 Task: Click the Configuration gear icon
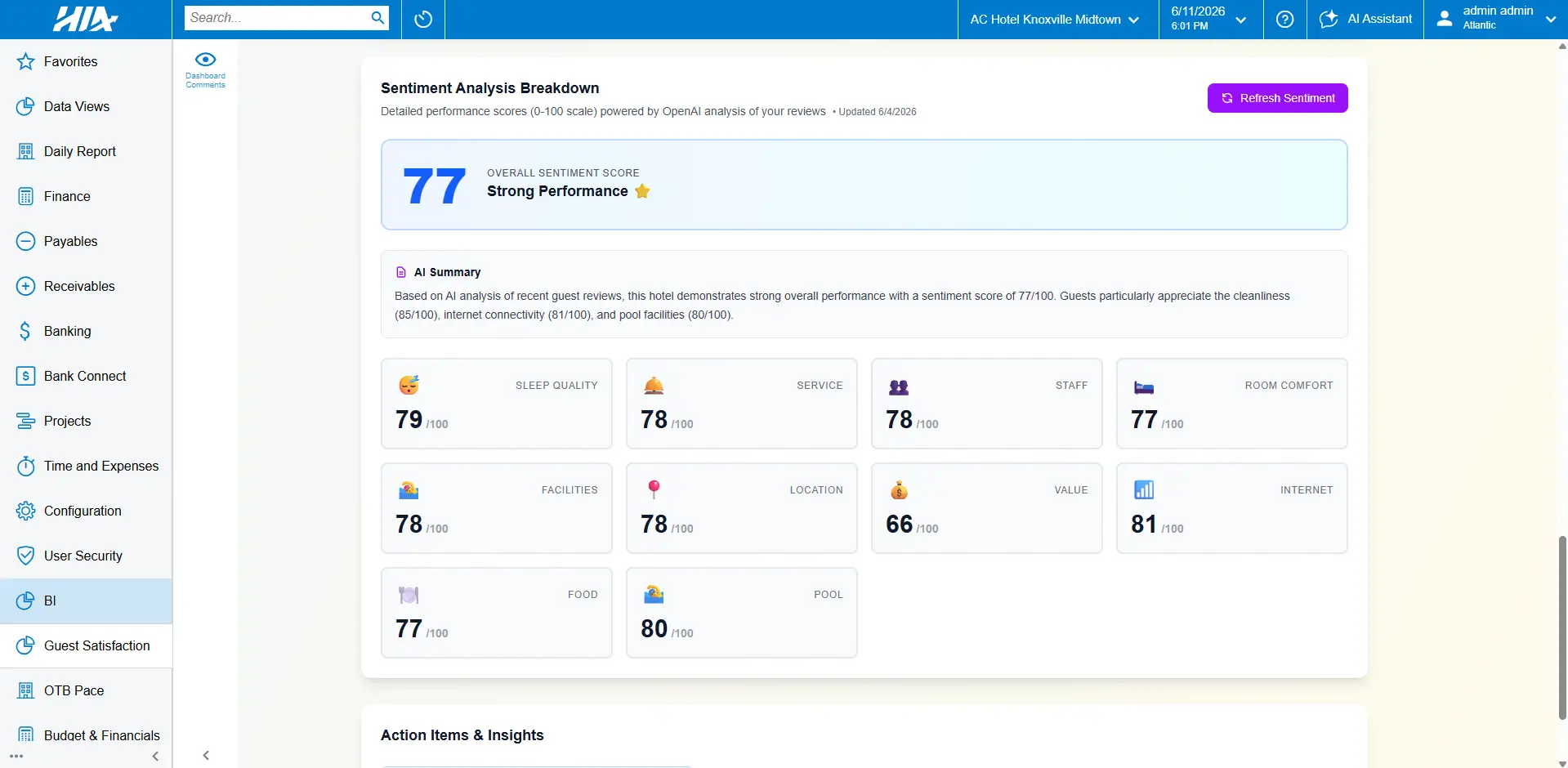pyautogui.click(x=25, y=511)
